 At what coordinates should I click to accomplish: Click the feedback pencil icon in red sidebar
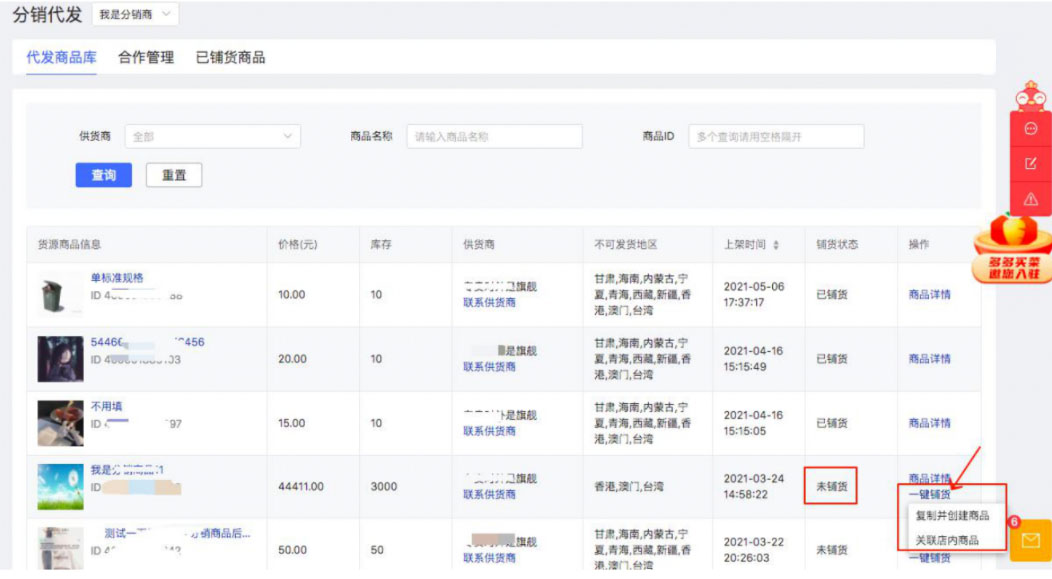pos(1031,164)
